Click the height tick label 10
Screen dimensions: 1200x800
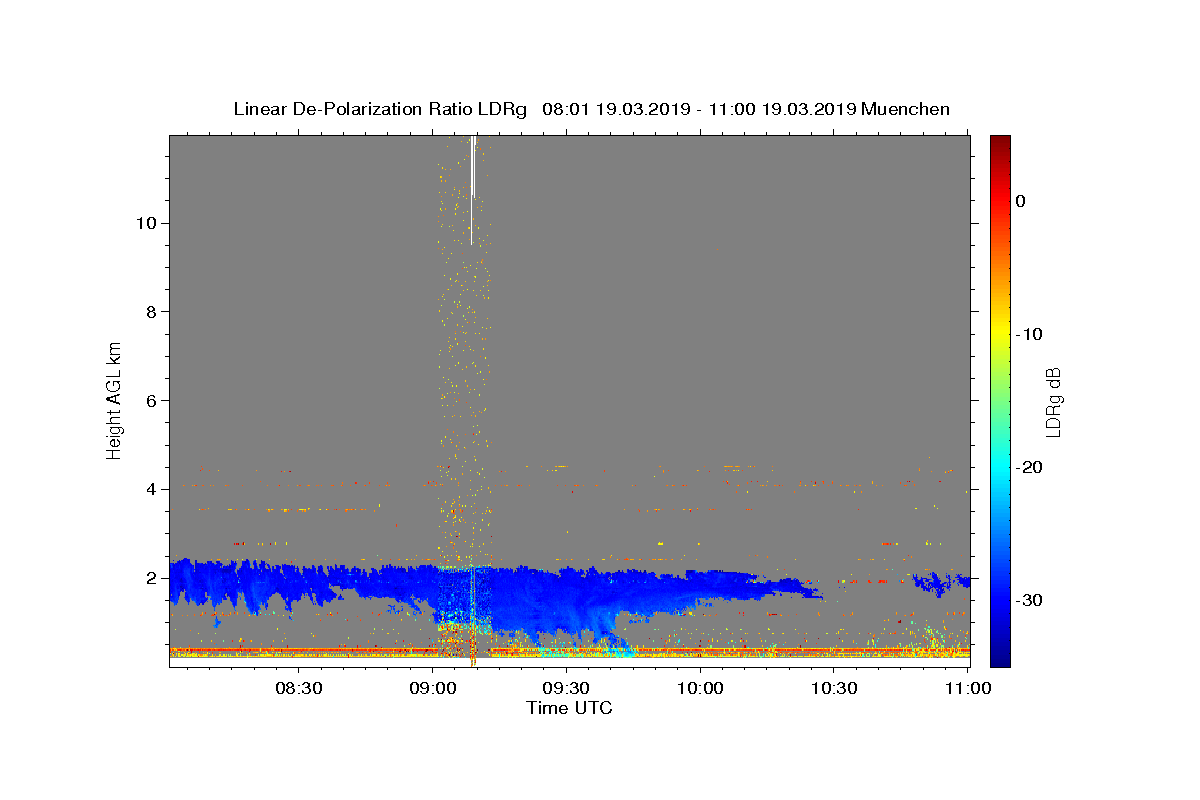click(x=145, y=223)
